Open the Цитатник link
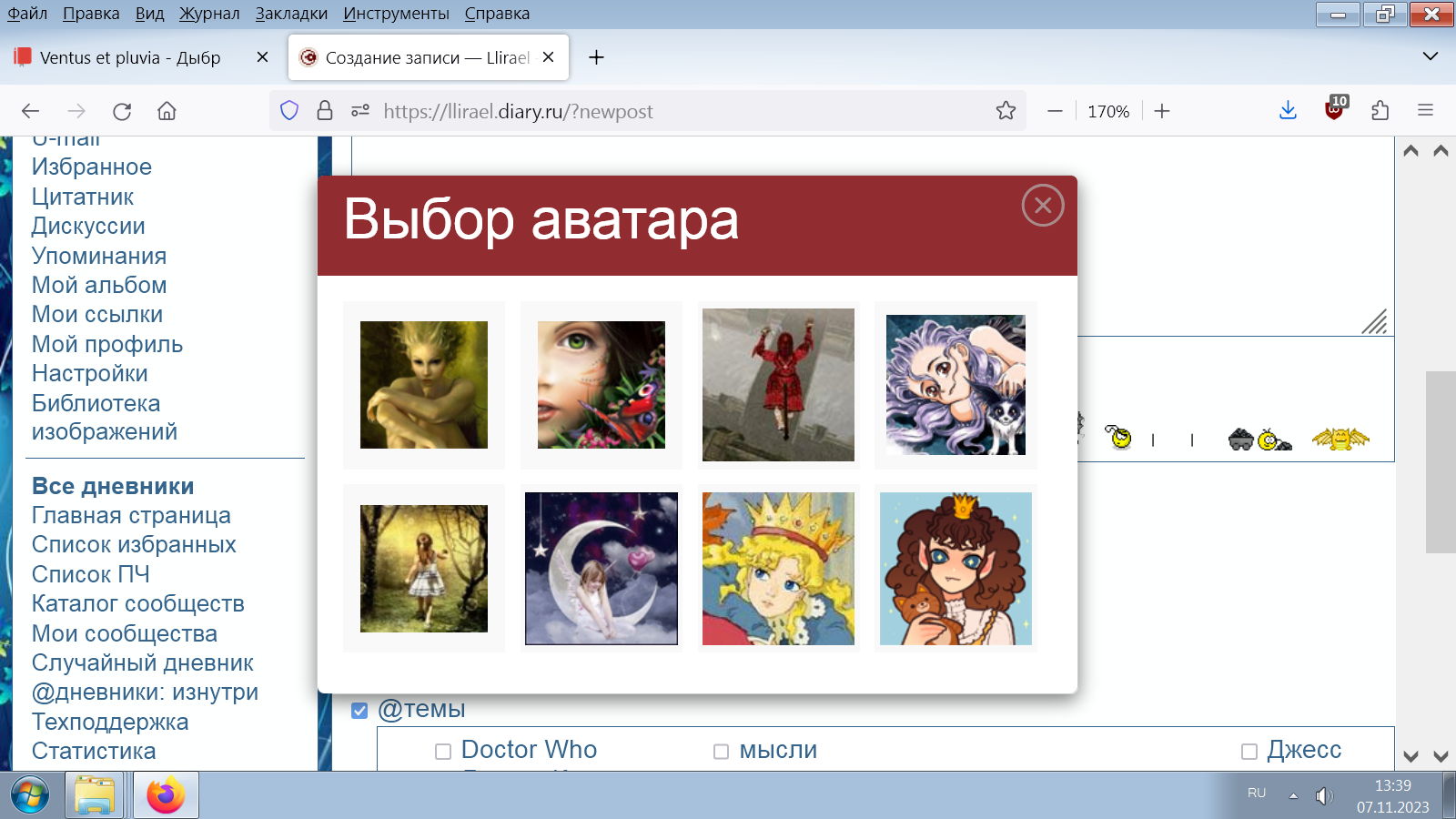Screen dimensions: 1456x819 (x=83, y=197)
